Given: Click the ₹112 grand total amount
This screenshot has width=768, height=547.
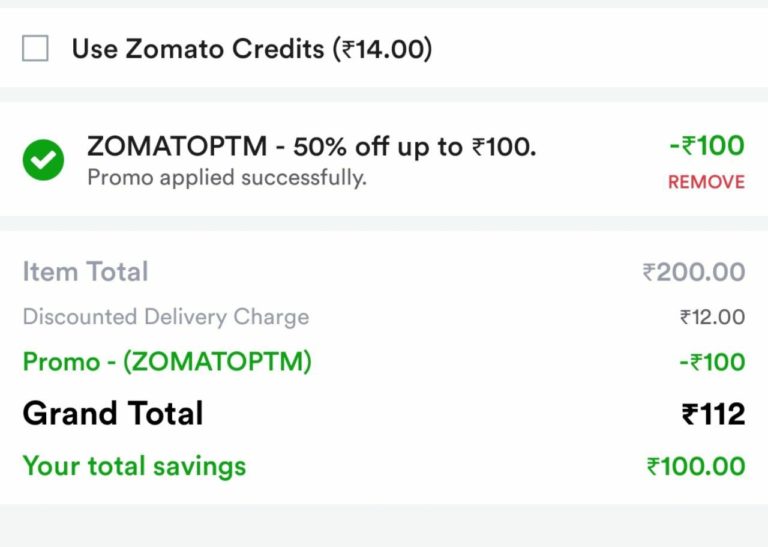Looking at the screenshot, I should pos(713,414).
